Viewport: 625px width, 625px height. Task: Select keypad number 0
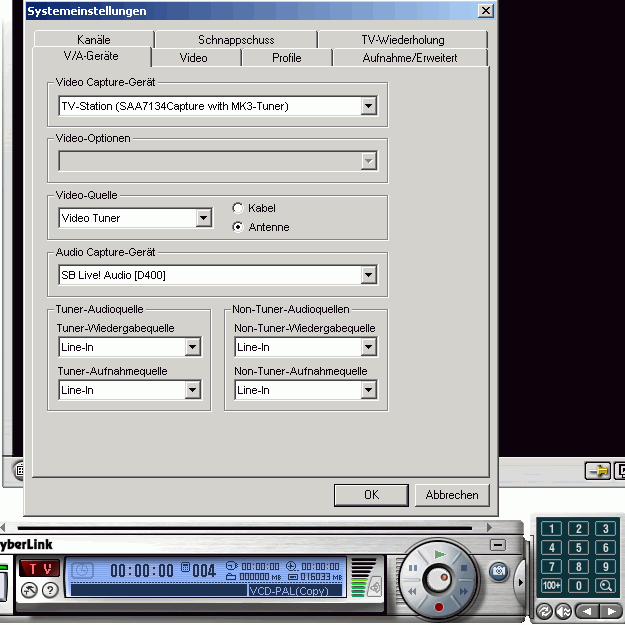(x=578, y=586)
